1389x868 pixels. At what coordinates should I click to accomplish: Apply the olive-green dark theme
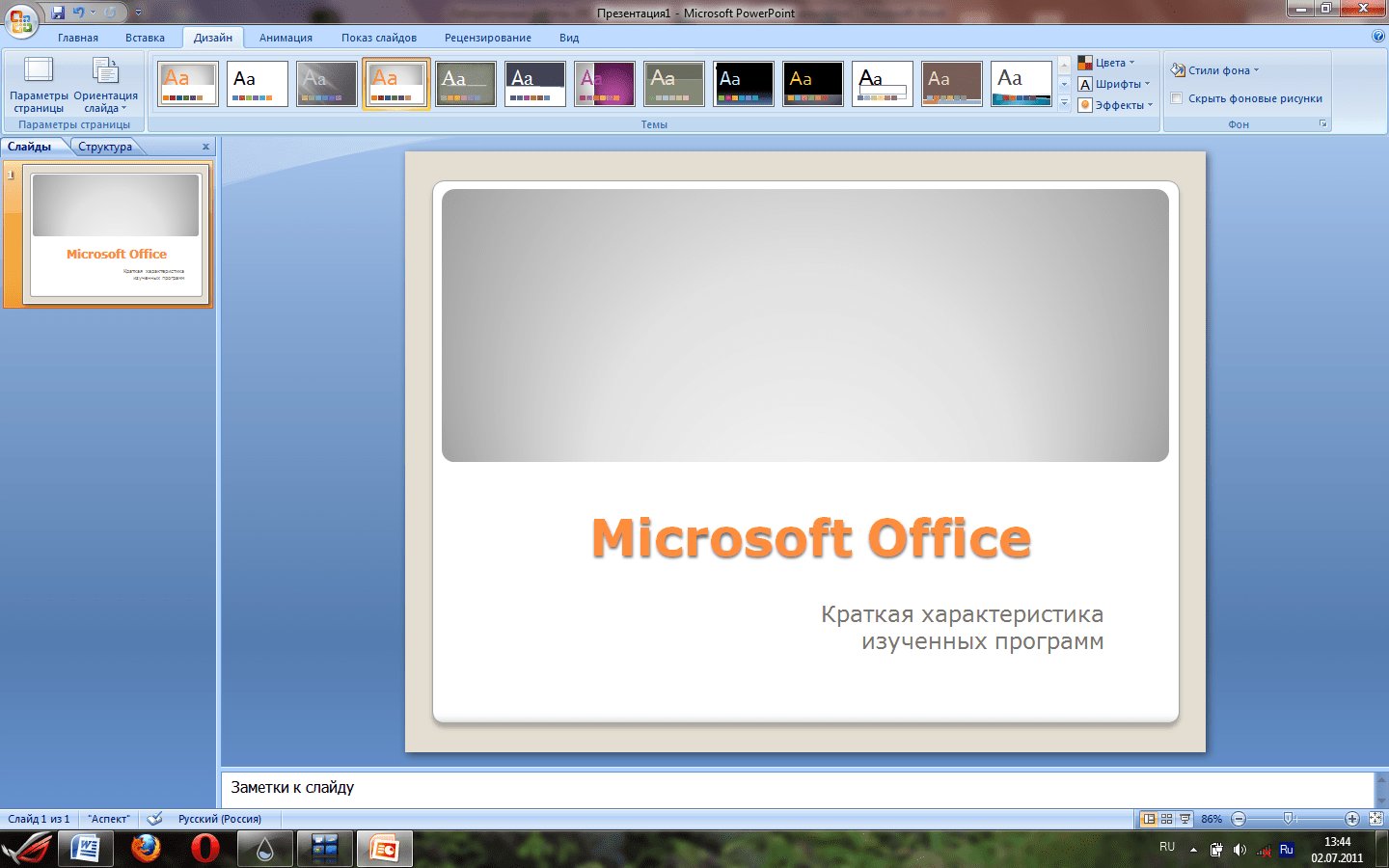tap(466, 84)
